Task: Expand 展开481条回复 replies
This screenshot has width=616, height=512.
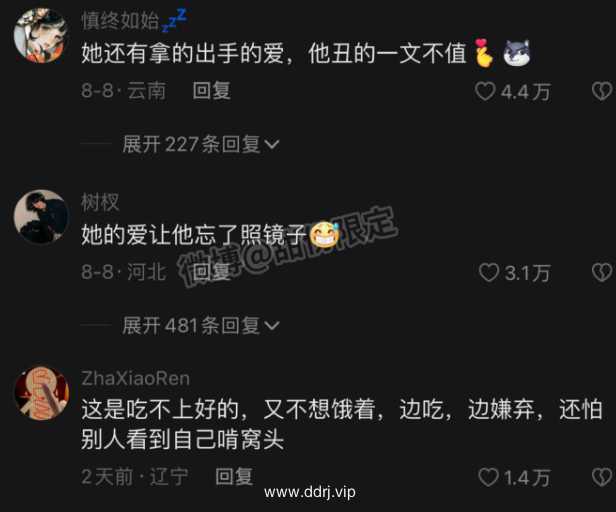Action: coord(201,325)
